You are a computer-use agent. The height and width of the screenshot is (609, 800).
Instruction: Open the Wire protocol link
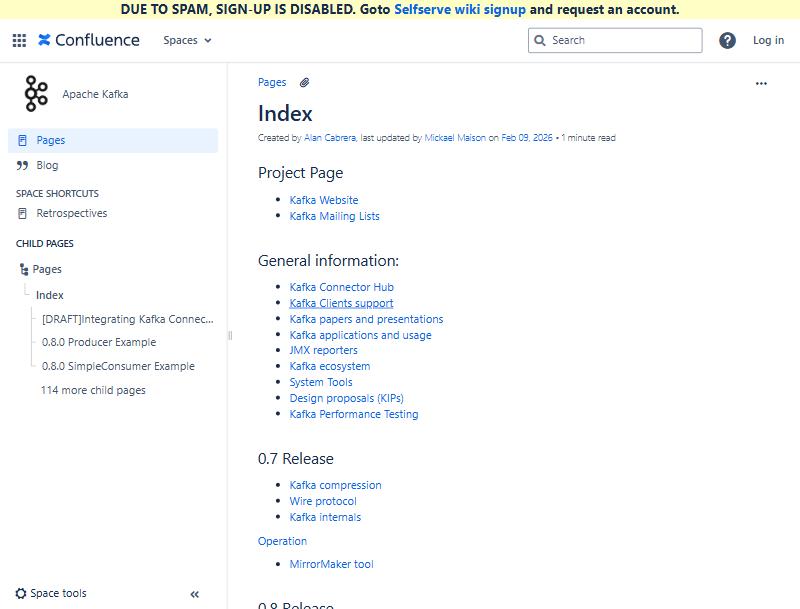pos(323,501)
